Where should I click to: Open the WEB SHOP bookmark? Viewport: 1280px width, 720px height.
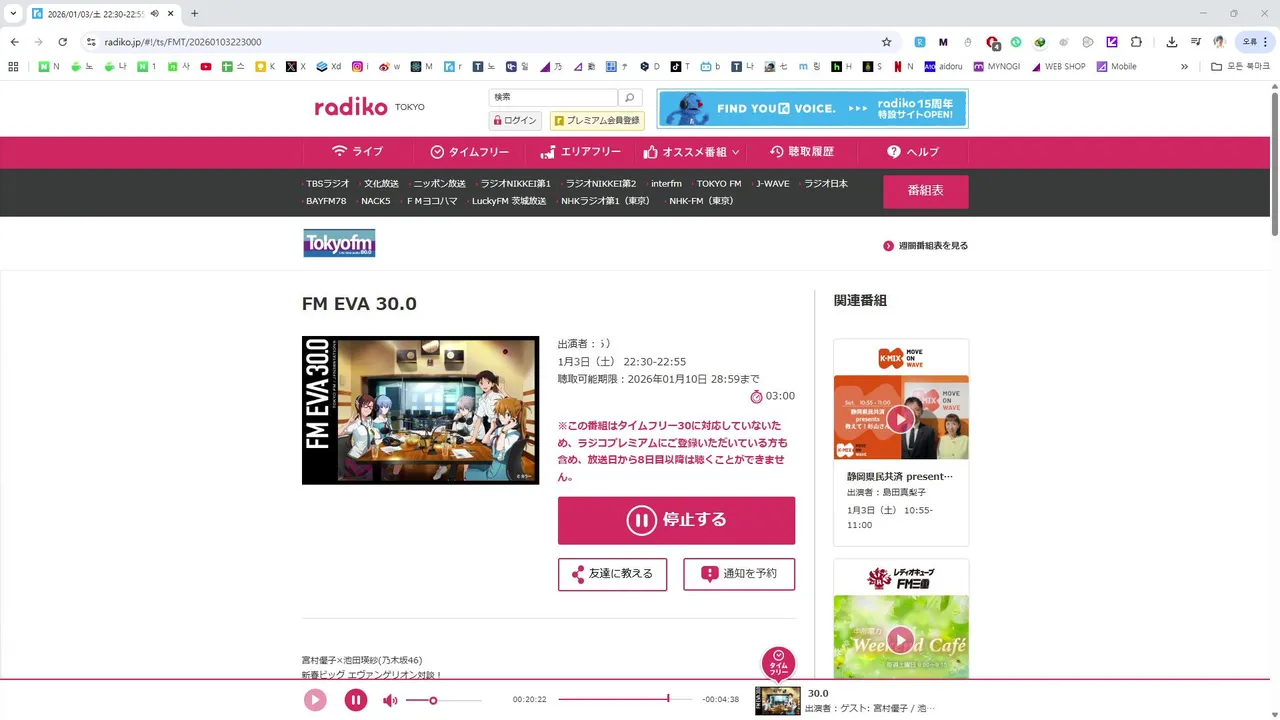tap(1058, 67)
